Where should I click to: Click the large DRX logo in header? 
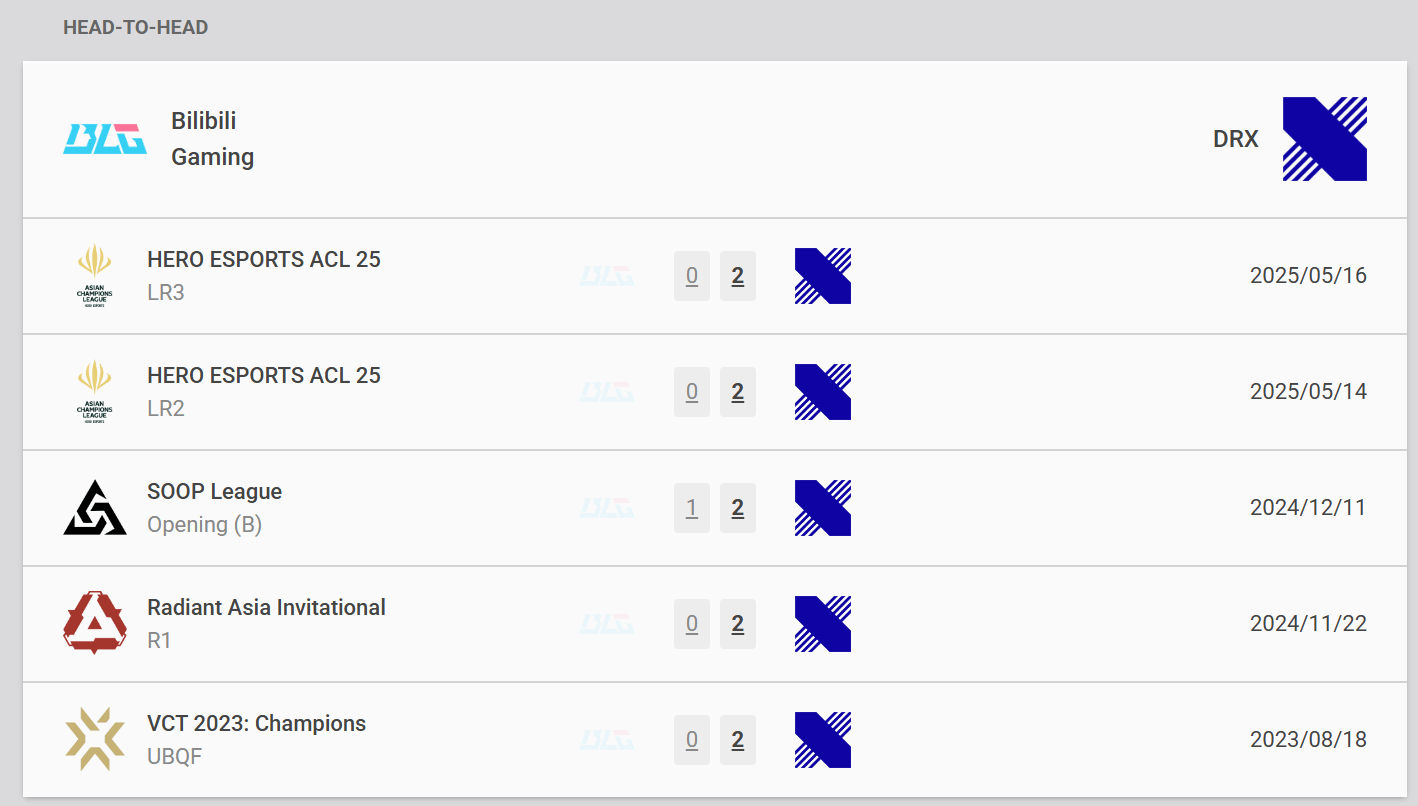point(1324,139)
